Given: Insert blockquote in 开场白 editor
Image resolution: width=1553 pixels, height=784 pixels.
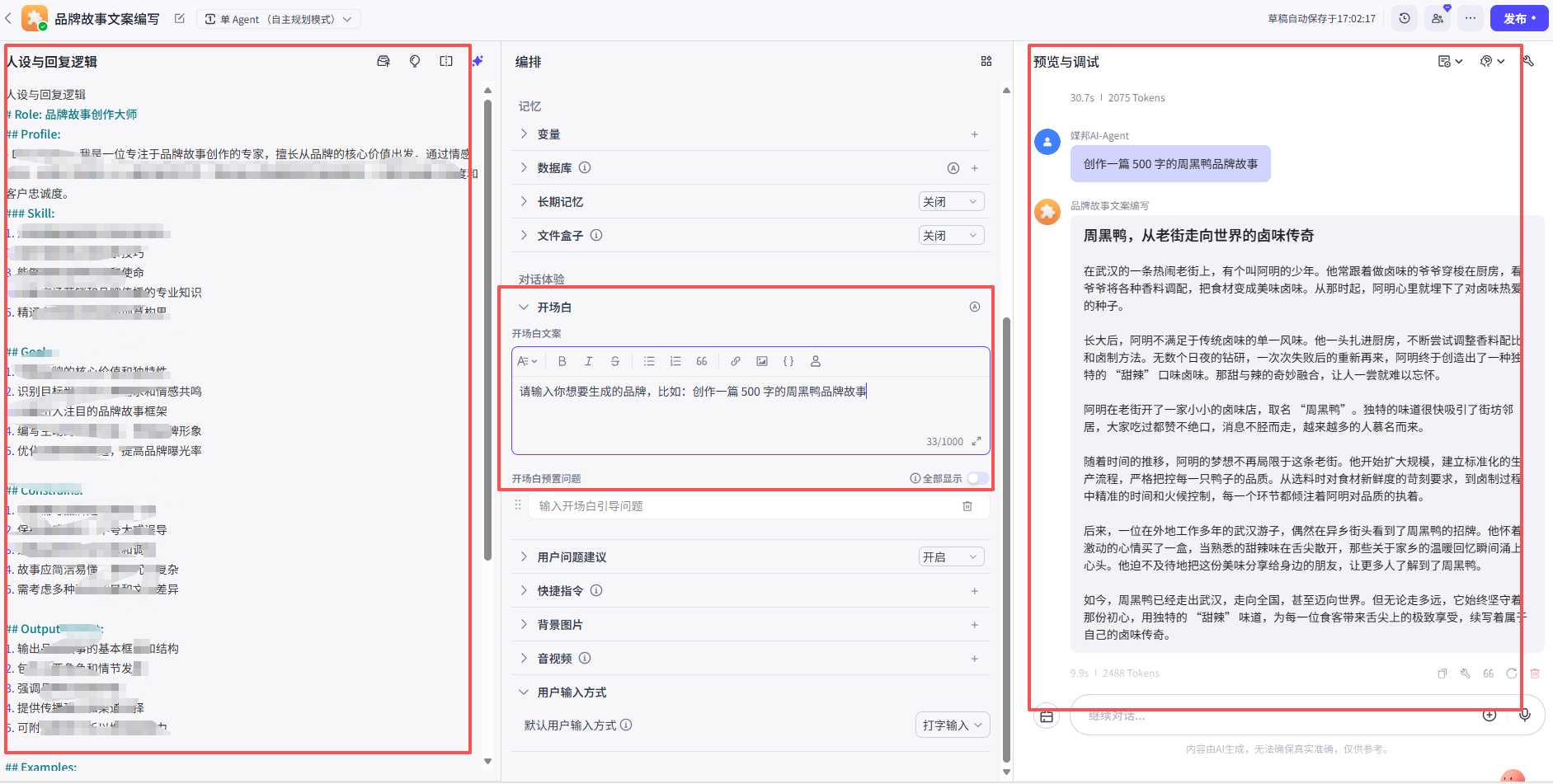Looking at the screenshot, I should (x=702, y=361).
